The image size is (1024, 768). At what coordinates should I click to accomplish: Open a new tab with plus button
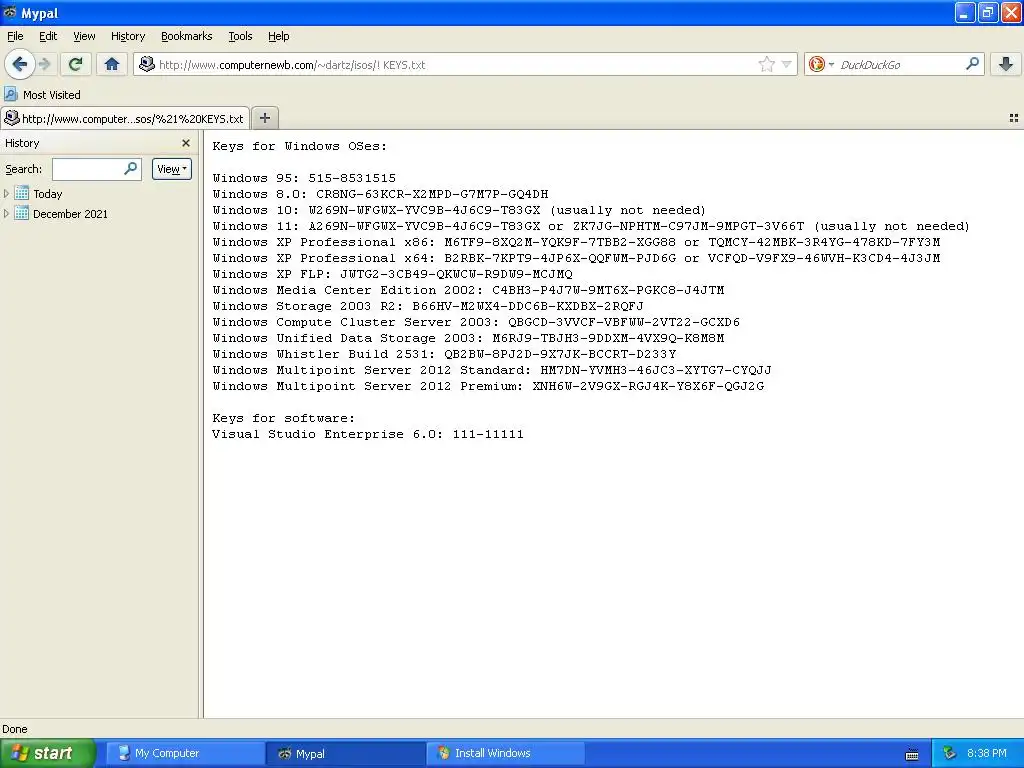(264, 118)
